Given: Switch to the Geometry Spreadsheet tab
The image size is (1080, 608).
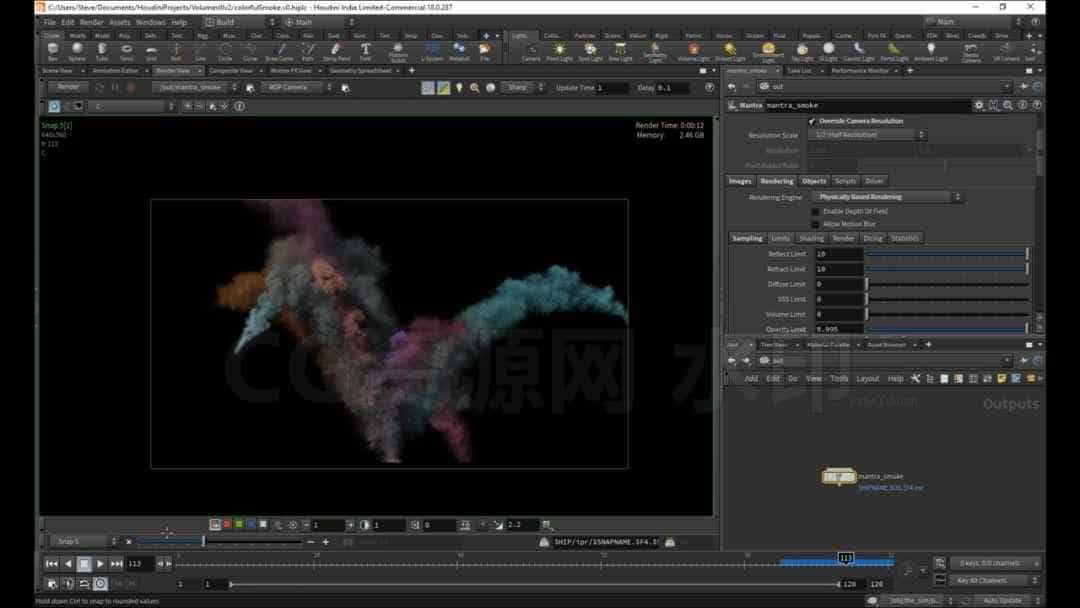Looking at the screenshot, I should pyautogui.click(x=360, y=70).
